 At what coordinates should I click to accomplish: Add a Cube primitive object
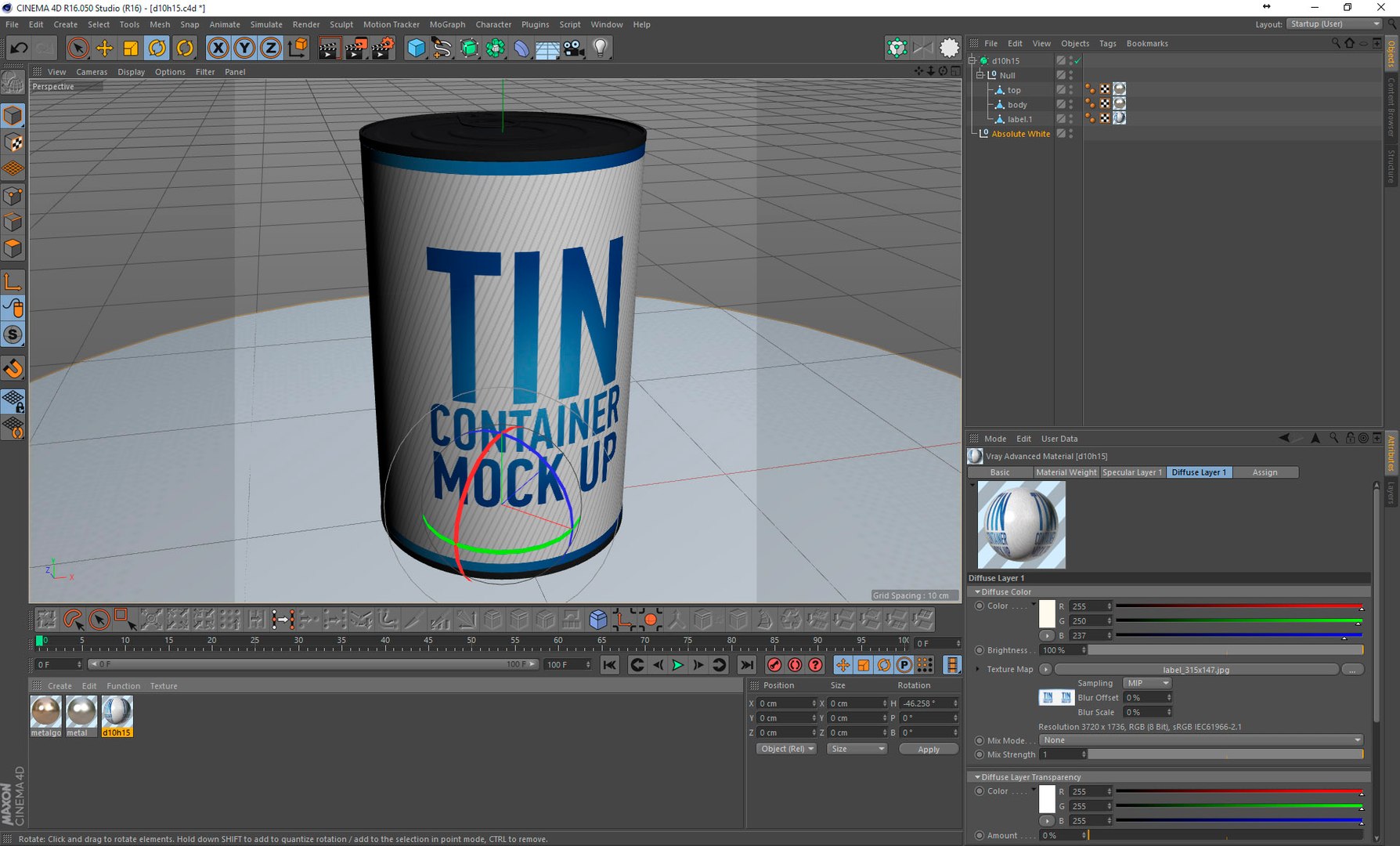416,49
